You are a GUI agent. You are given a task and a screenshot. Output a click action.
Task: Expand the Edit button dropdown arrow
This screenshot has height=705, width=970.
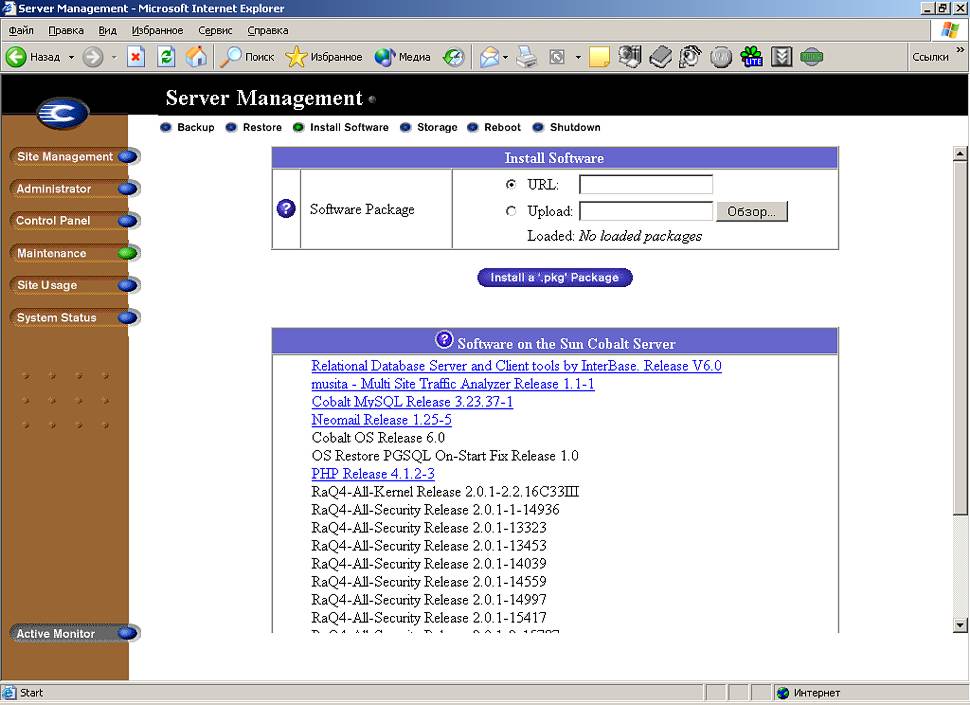578,57
